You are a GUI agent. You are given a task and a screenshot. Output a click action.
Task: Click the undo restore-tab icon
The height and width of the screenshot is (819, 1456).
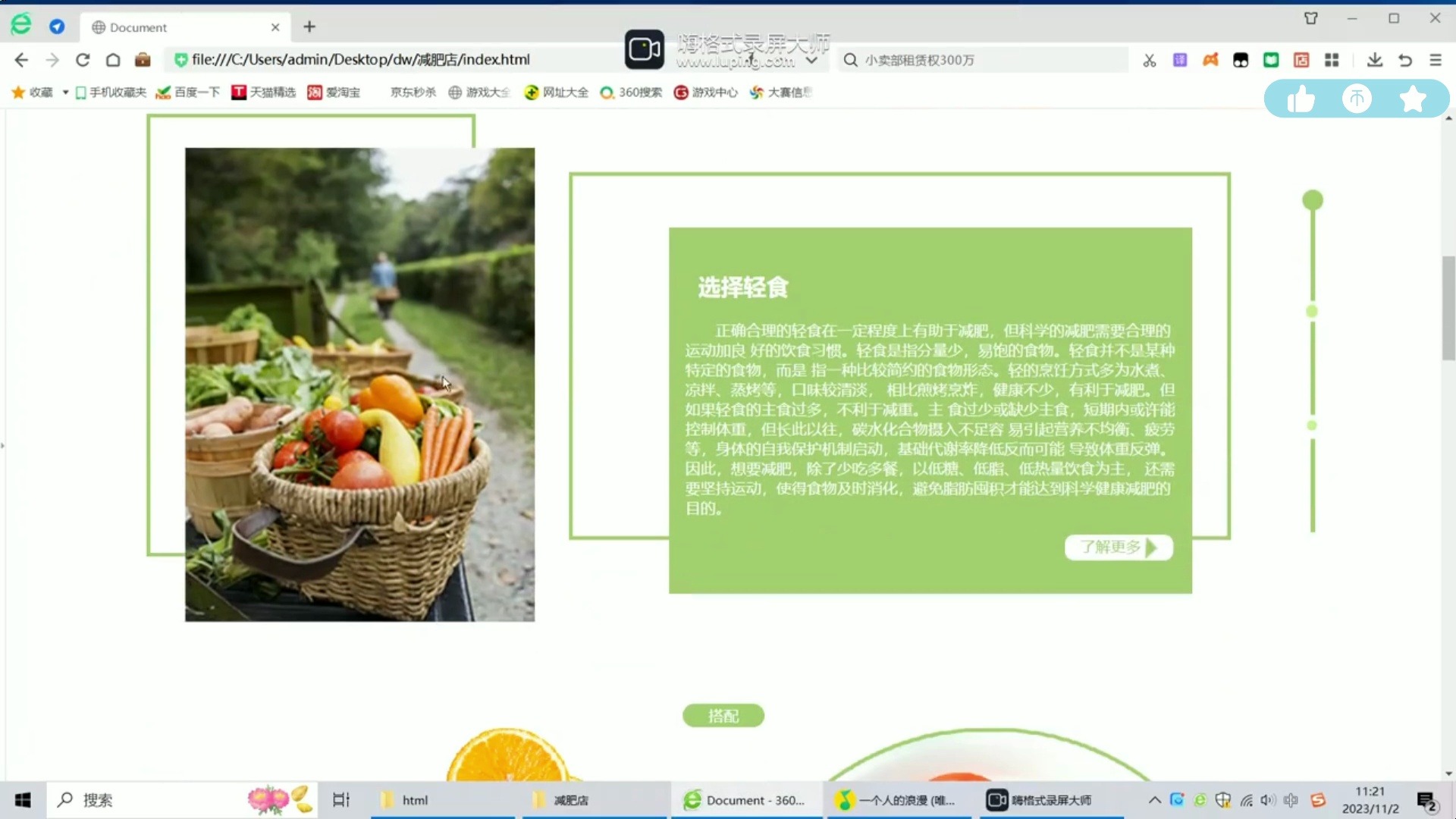[x=1405, y=60]
